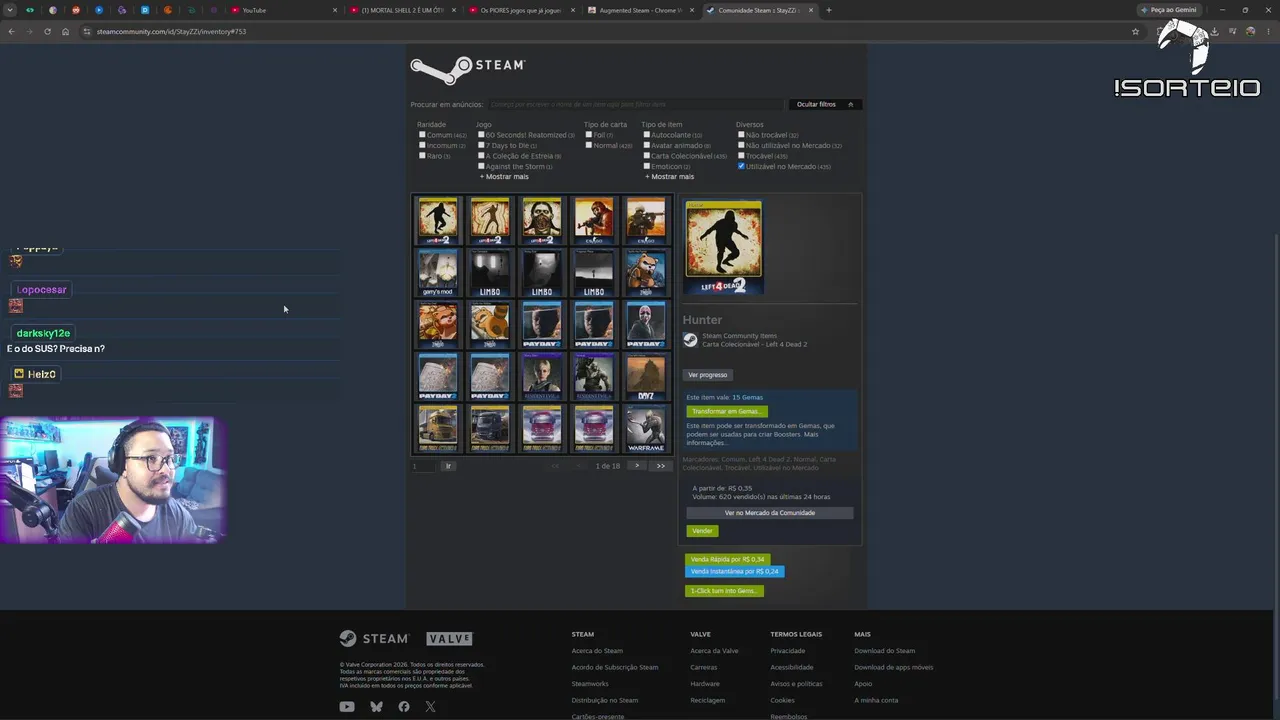Click the browser address bar URL
This screenshot has height=720, width=1280.
171,31
